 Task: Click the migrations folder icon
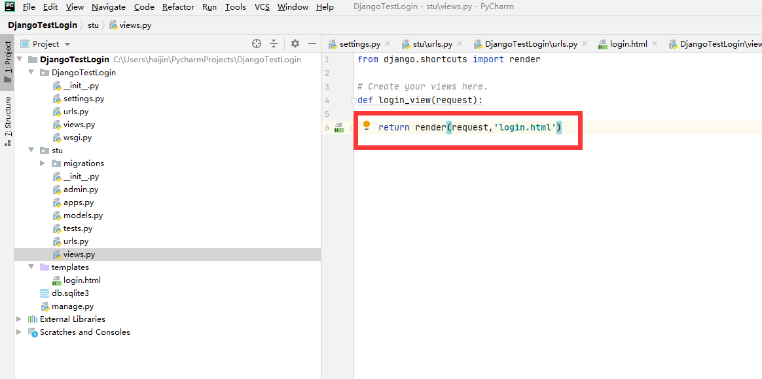click(56, 163)
